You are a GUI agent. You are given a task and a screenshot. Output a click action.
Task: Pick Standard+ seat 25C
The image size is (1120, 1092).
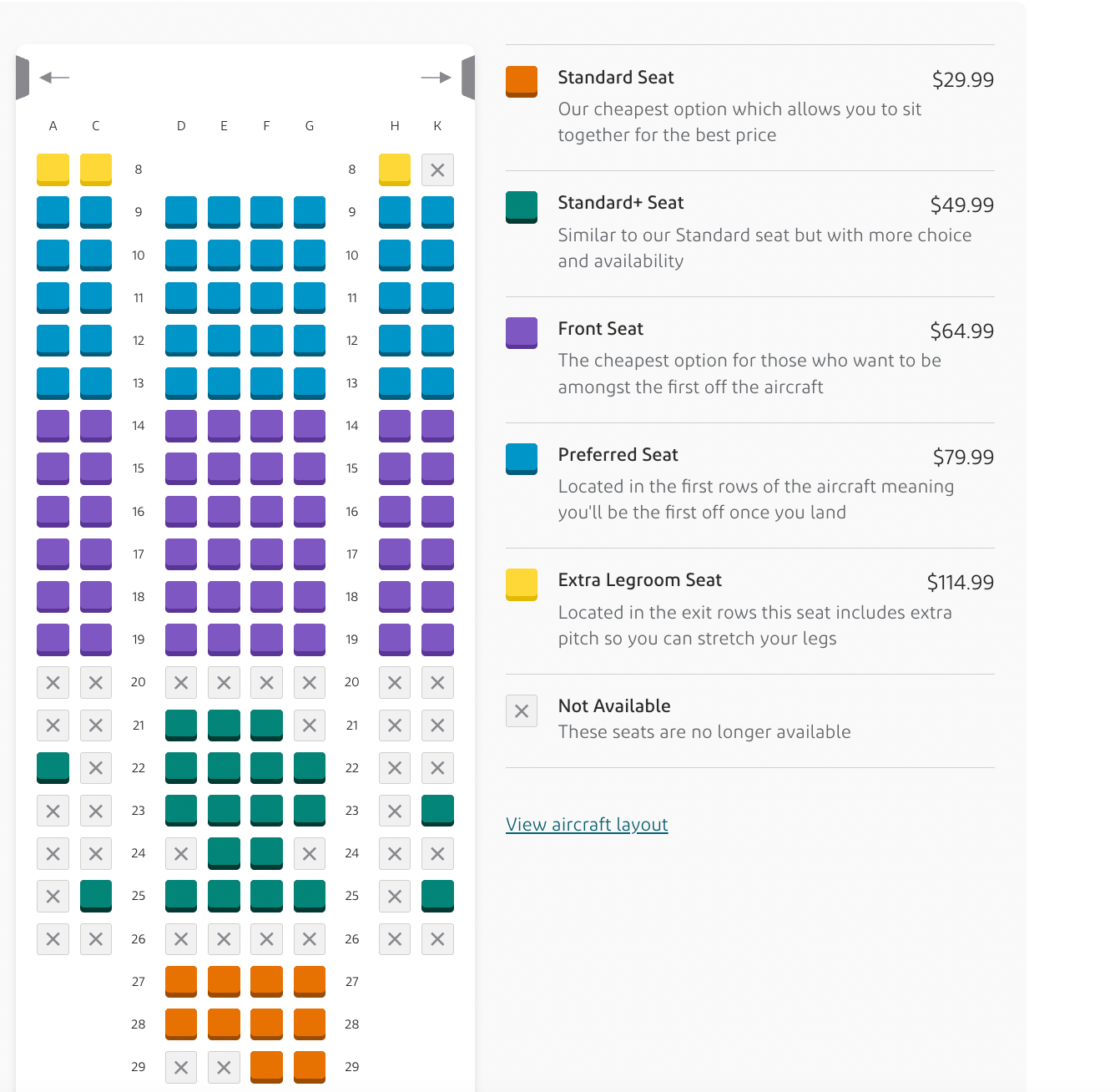pyautogui.click(x=96, y=896)
